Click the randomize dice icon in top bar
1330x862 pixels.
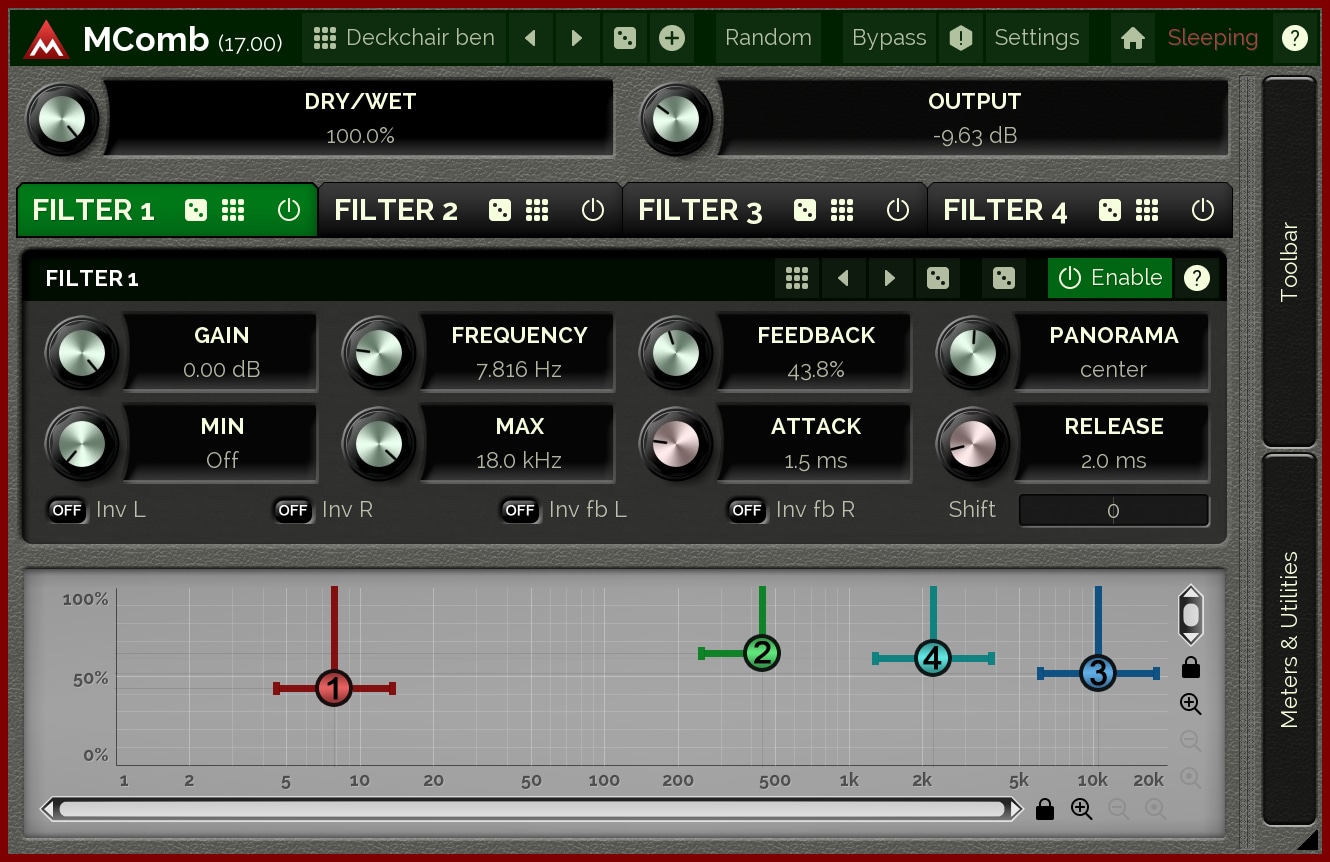tap(624, 38)
